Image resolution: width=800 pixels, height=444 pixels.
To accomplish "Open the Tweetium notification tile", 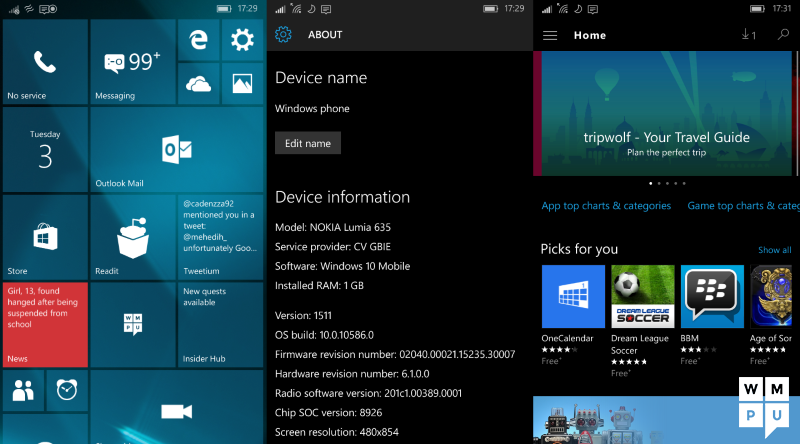I will pyautogui.click(x=221, y=237).
